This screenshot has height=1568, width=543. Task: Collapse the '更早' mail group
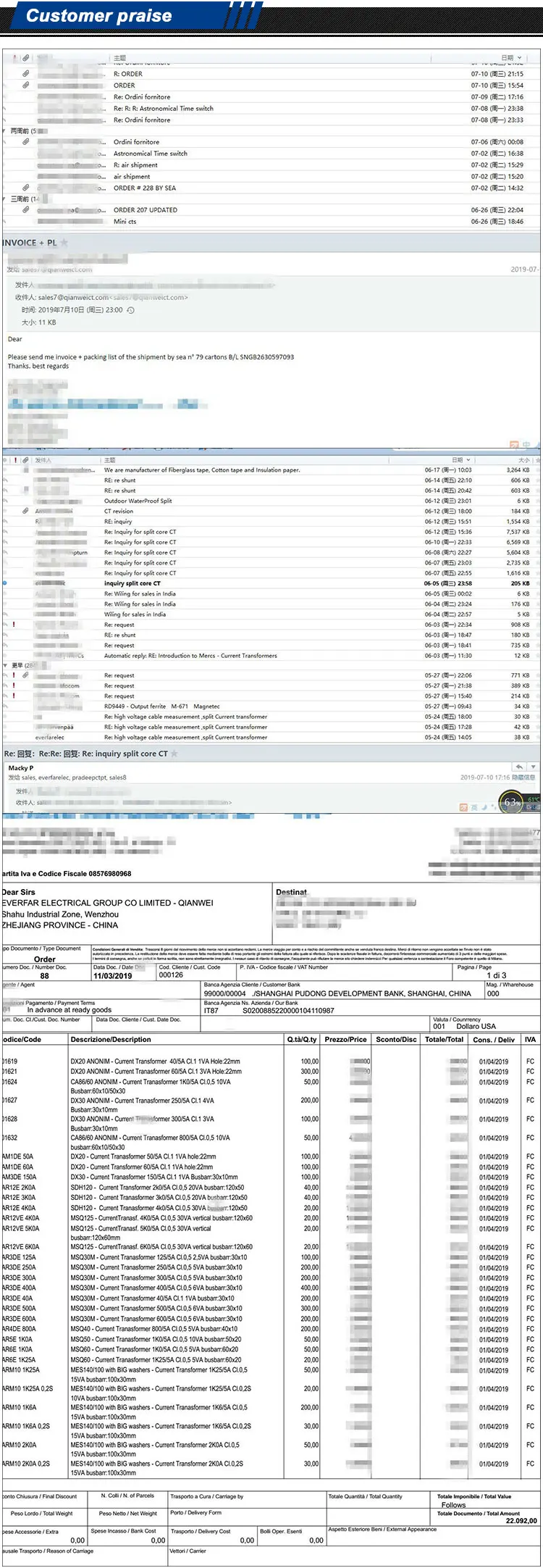5,664
